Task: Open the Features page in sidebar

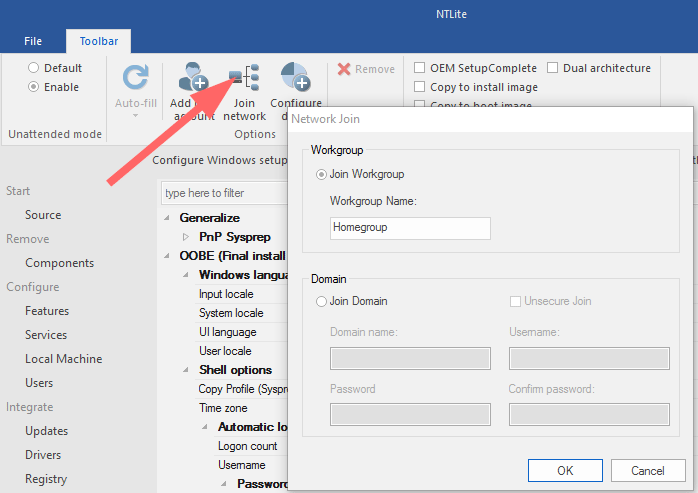Action: 47,311
